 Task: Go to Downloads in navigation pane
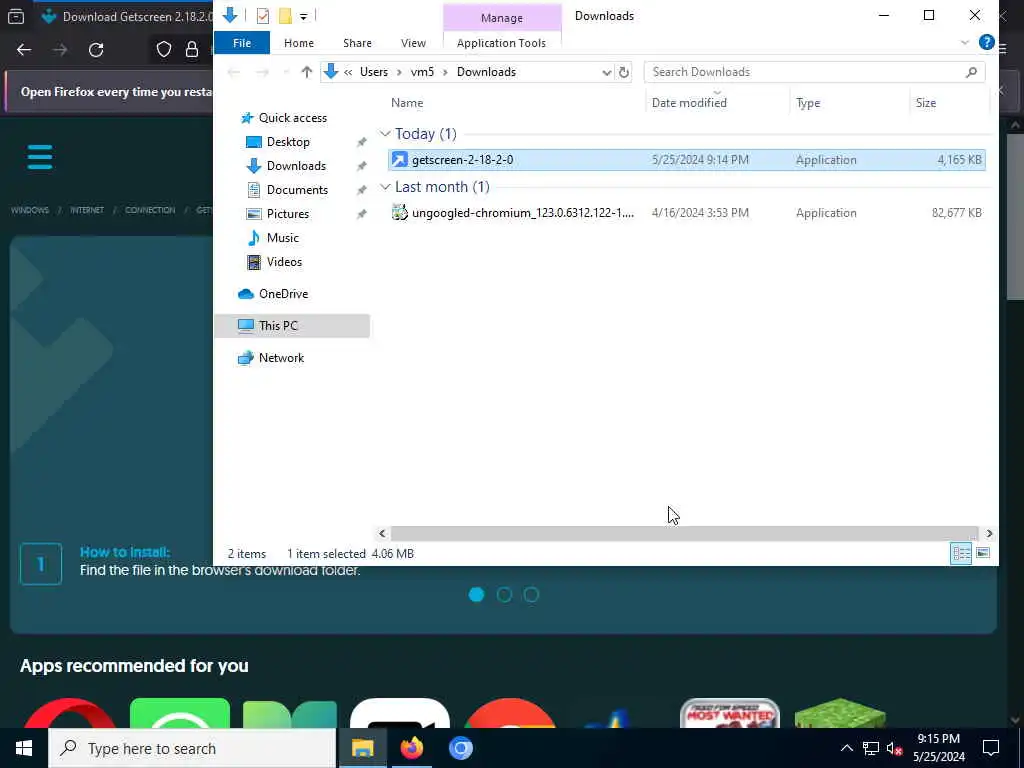point(296,166)
